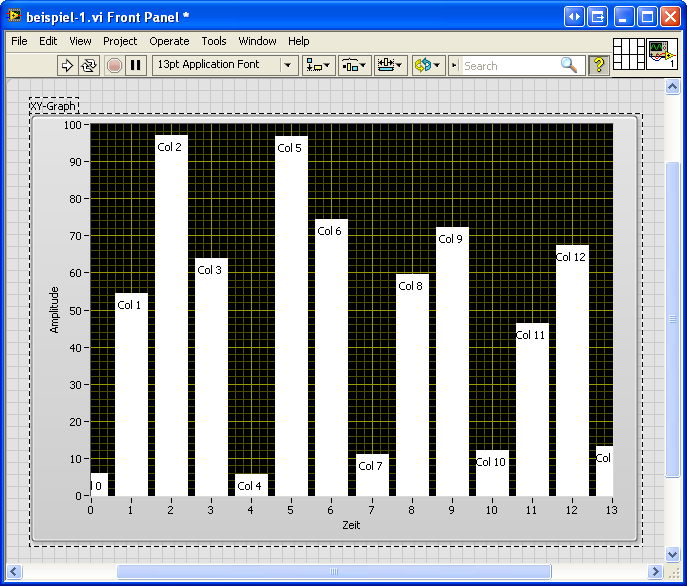Open the Tools menu

pos(214,41)
